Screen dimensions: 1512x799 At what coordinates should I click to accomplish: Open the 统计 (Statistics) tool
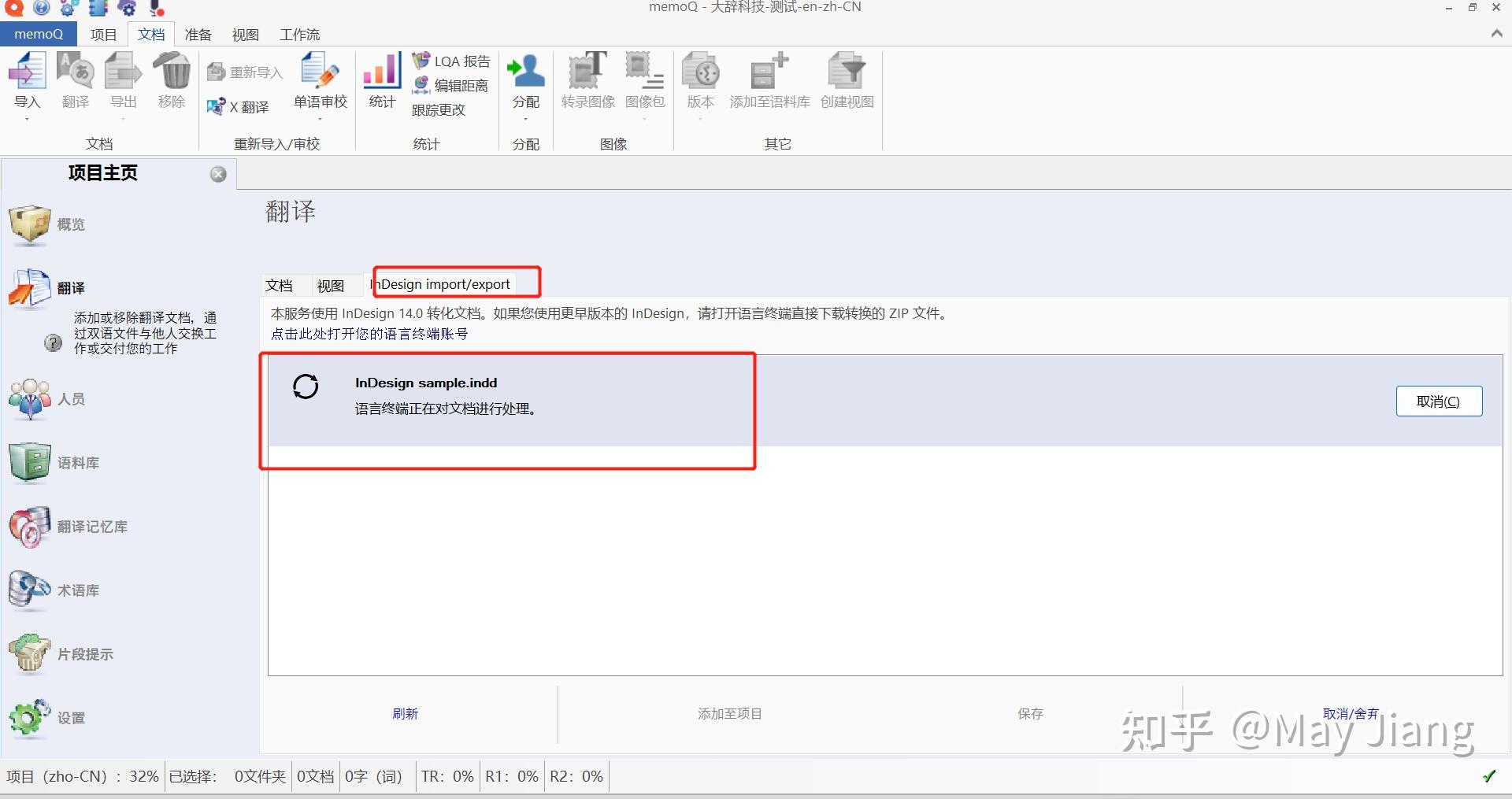click(380, 79)
